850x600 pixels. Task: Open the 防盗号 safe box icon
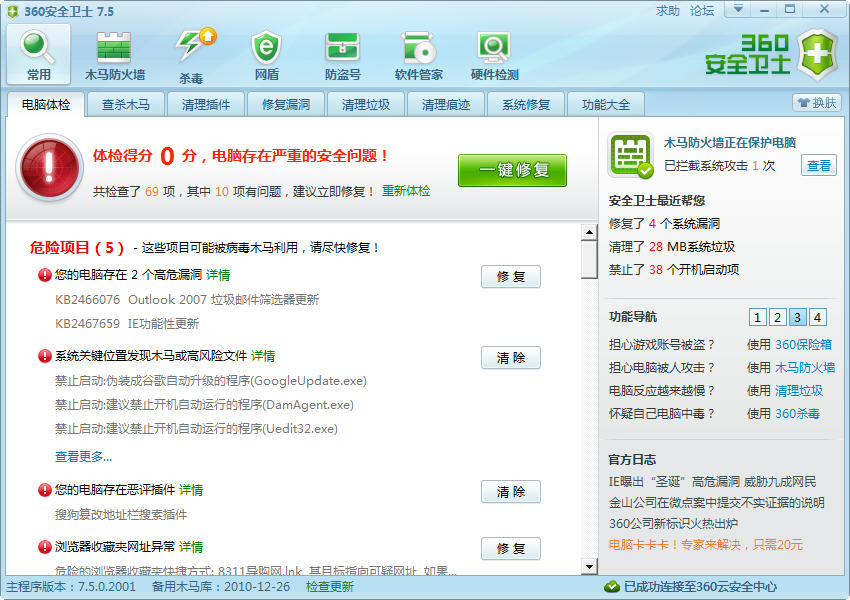click(343, 54)
